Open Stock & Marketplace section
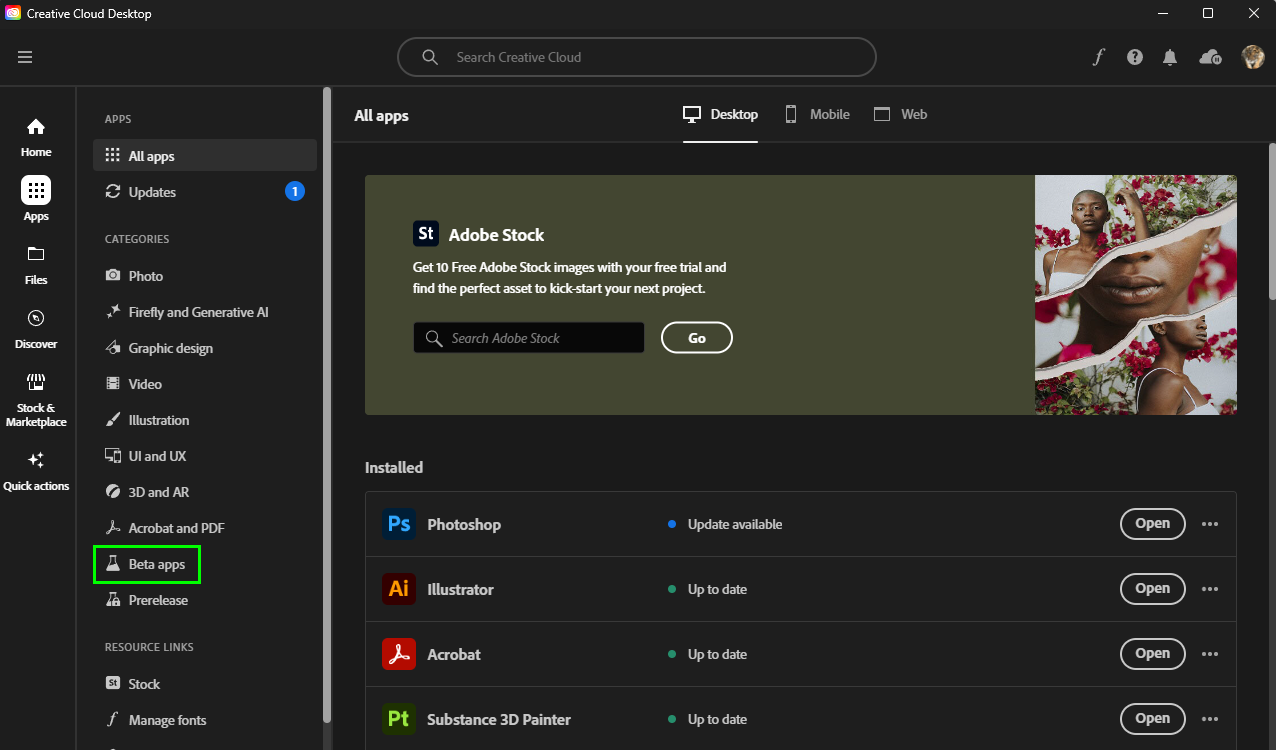Viewport: 1276px width, 750px height. pos(36,399)
